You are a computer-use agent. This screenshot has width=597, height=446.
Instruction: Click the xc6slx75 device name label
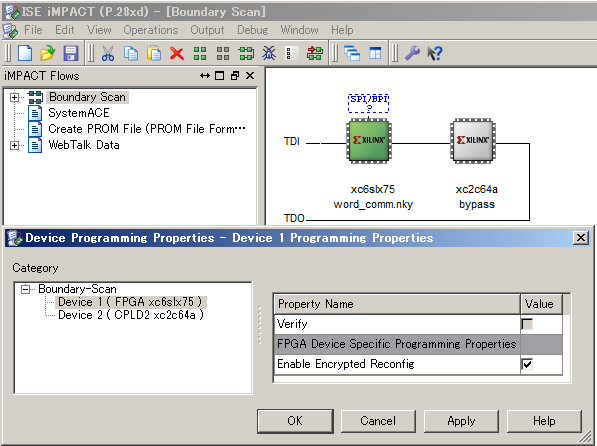pos(373,189)
